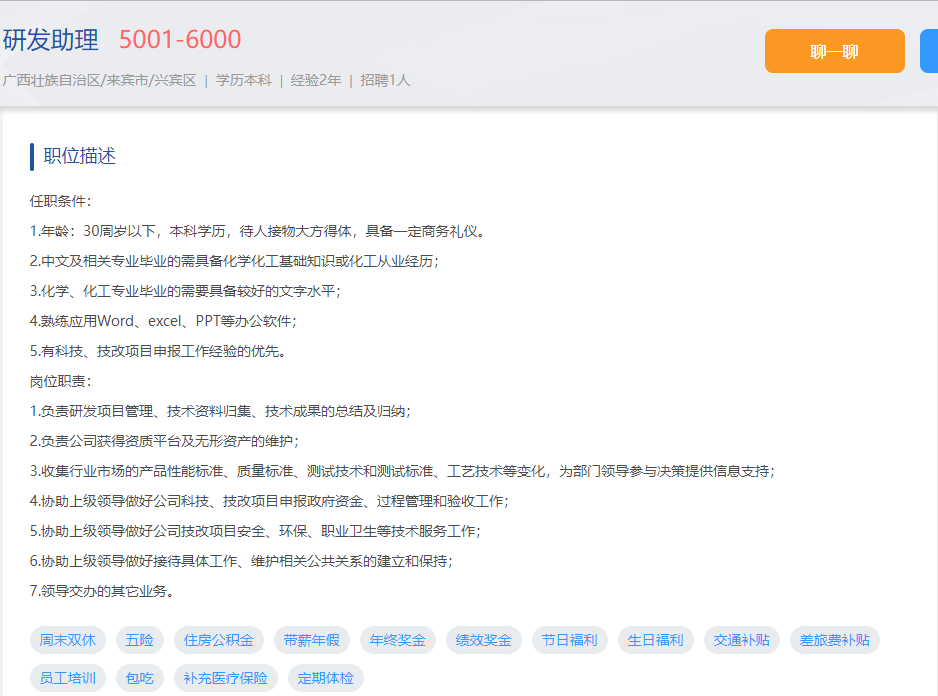Click the line 2.中文及相关专业毕业的需具备化学化工基础知识

(x=234, y=262)
